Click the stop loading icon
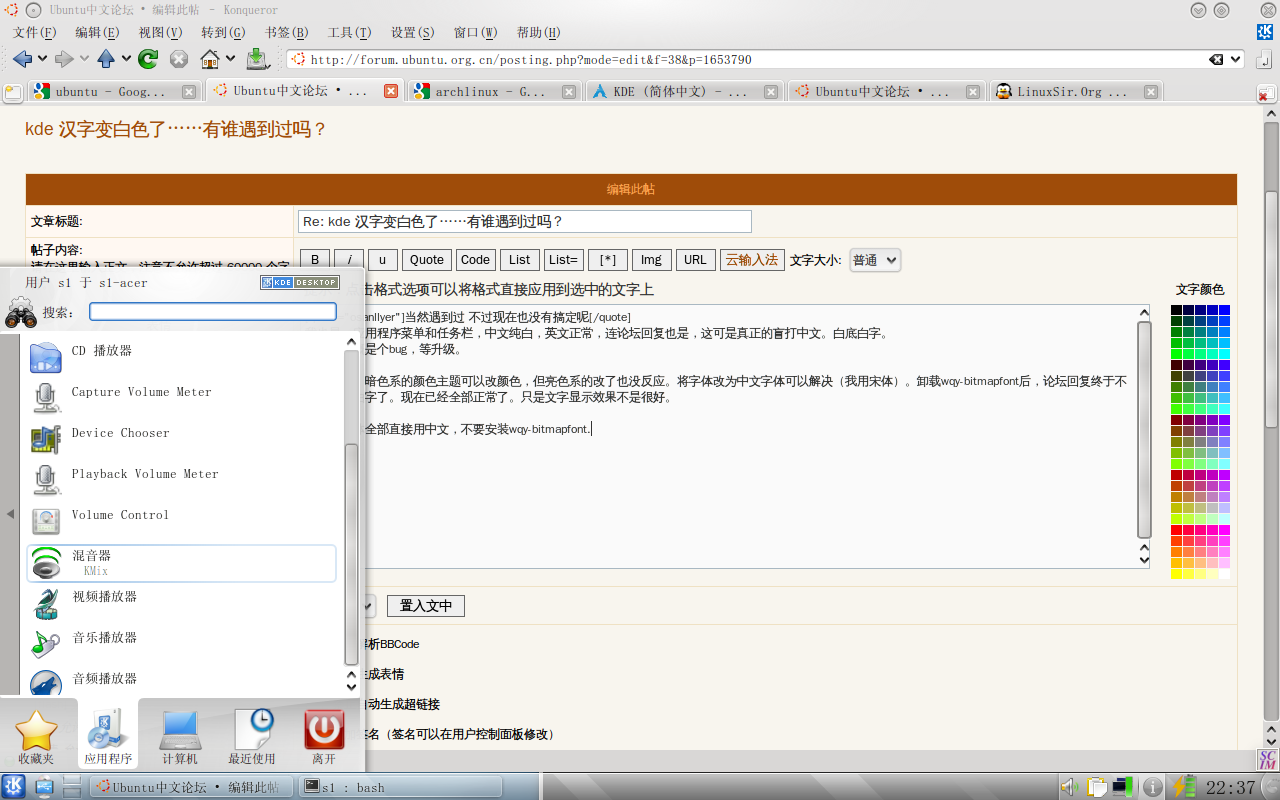Image resolution: width=1280 pixels, height=800 pixels. tap(179, 59)
